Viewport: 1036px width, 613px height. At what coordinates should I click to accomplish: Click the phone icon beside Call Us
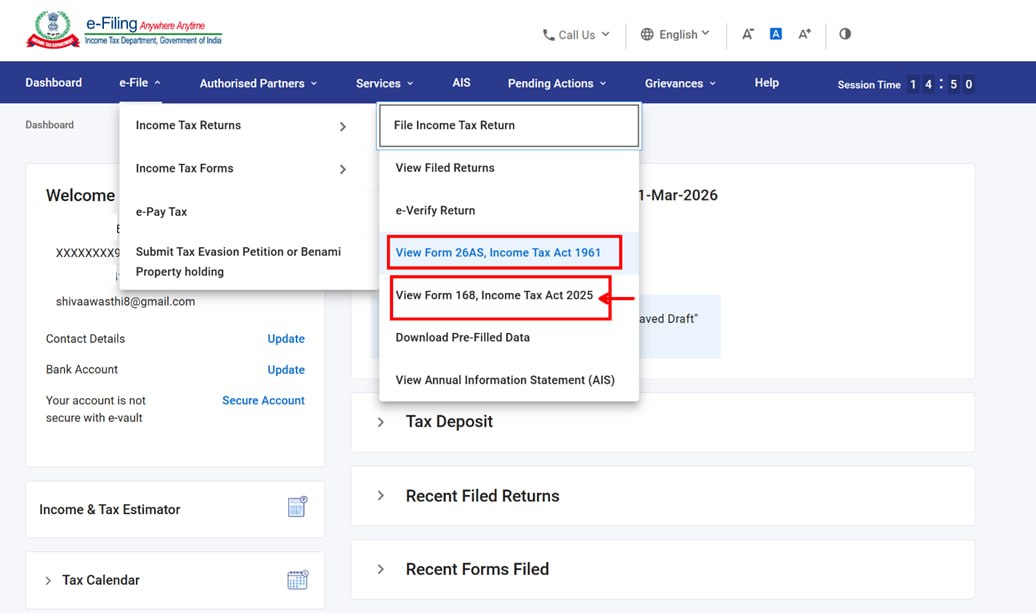coord(548,35)
